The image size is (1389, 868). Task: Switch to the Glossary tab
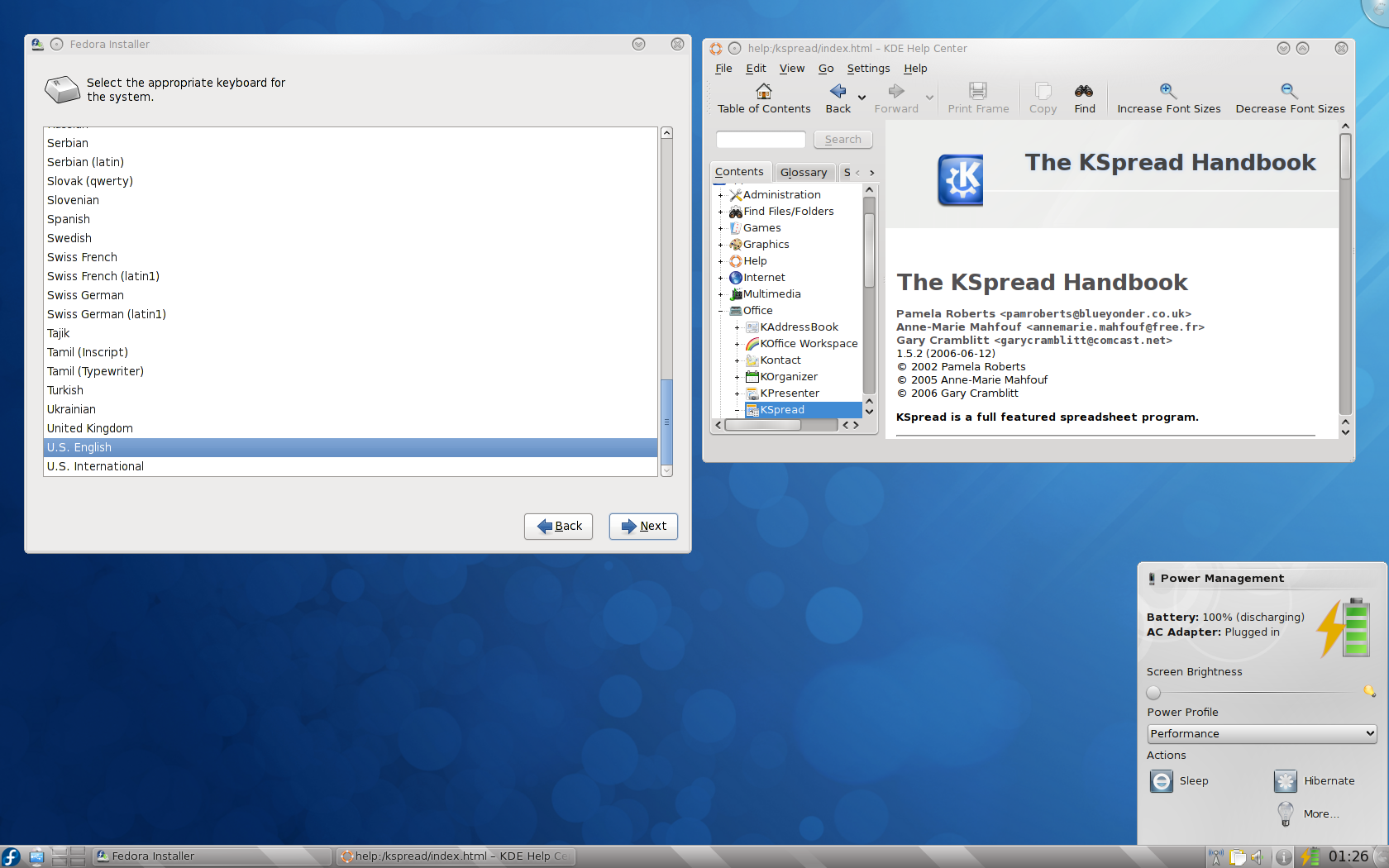(804, 172)
